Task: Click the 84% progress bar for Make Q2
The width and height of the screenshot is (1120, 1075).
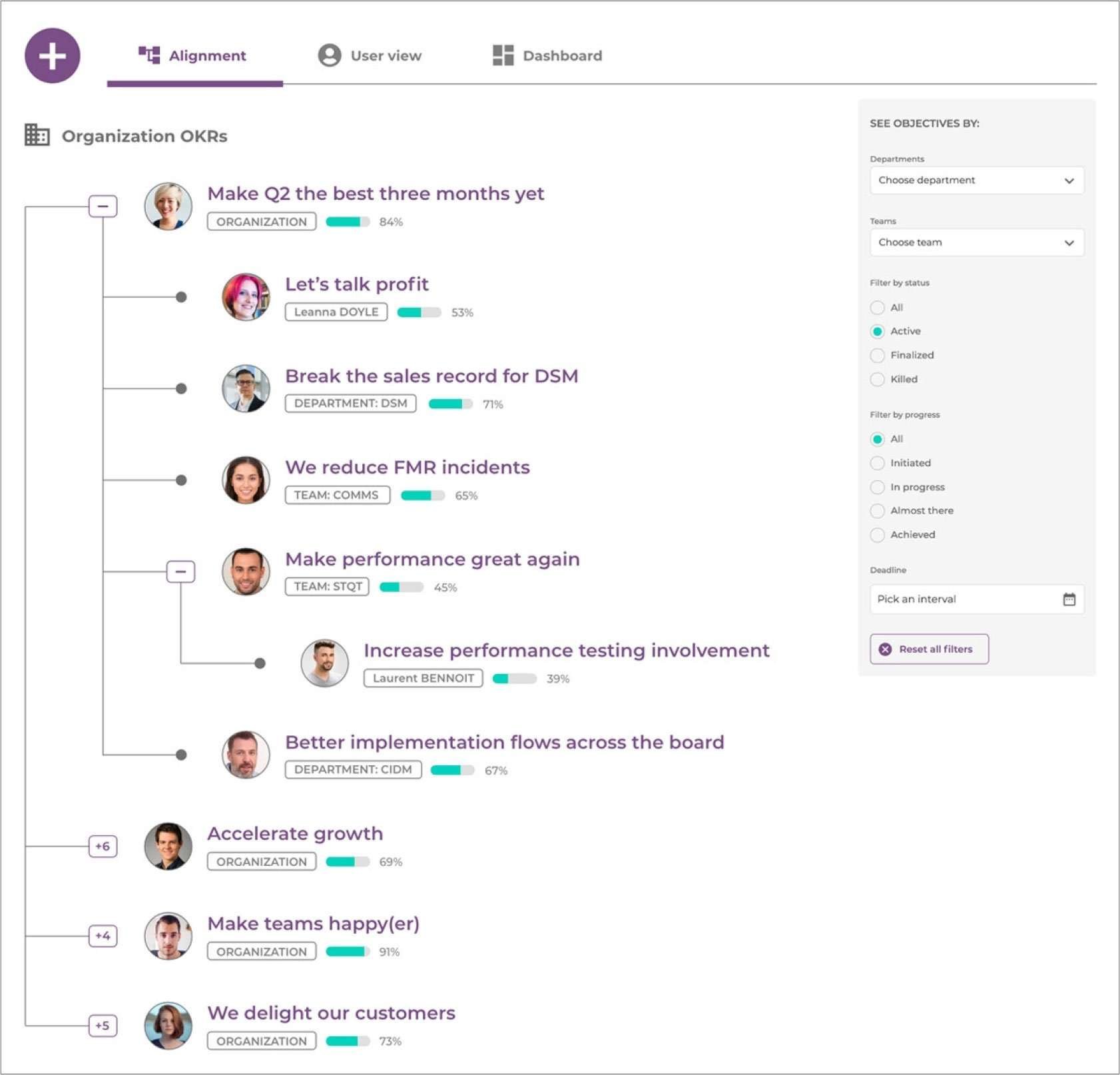Action: tap(348, 222)
